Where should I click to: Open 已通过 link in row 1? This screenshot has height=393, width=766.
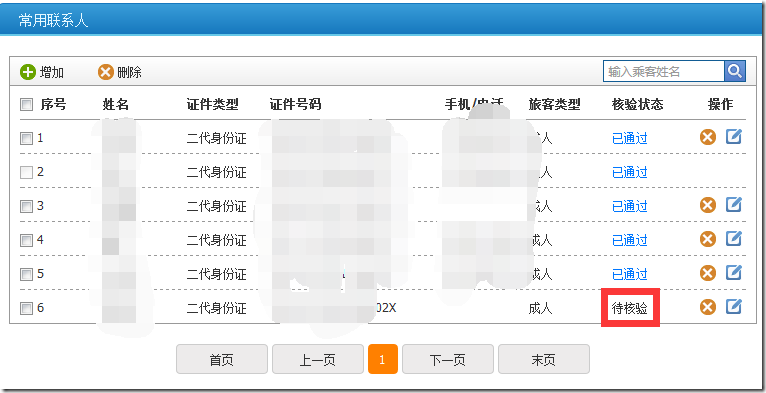tap(630, 138)
